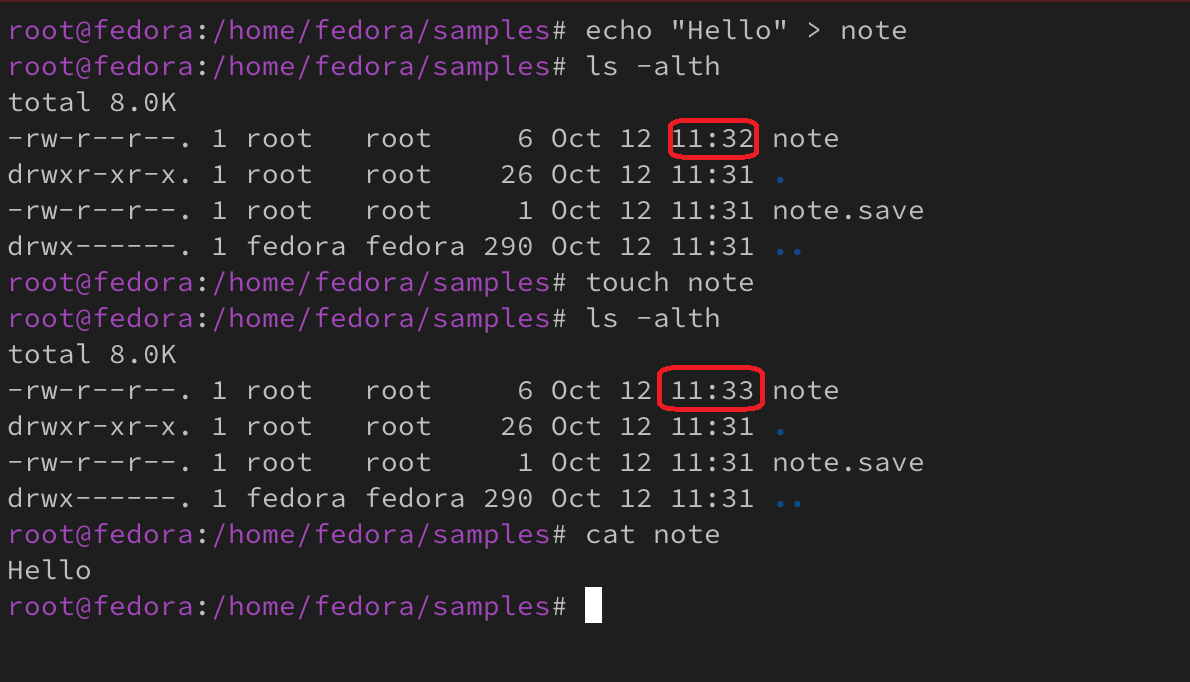Click the second ls -alth command
This screenshot has height=682, width=1190.
[x=653, y=319]
